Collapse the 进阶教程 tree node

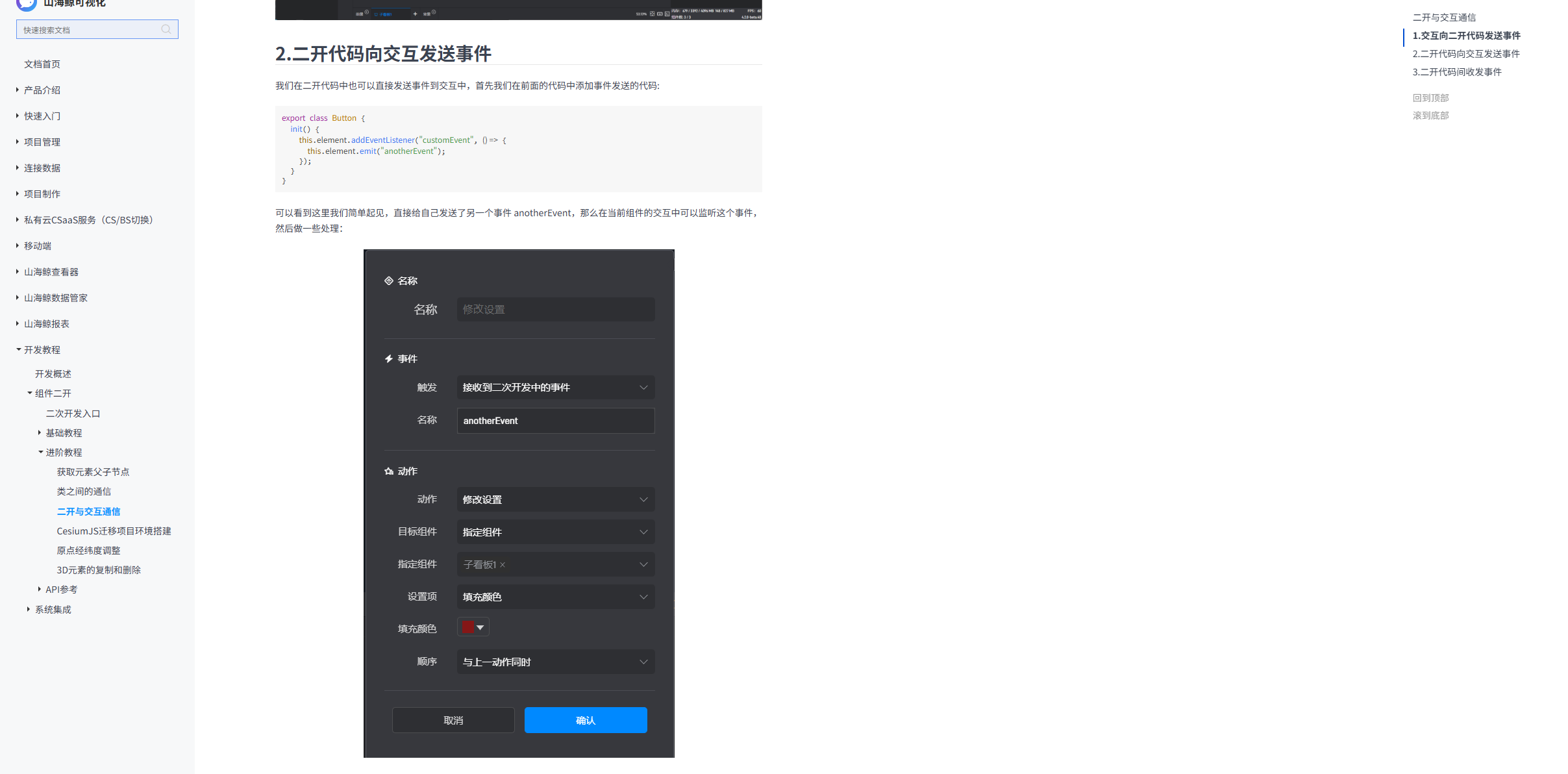(40, 452)
